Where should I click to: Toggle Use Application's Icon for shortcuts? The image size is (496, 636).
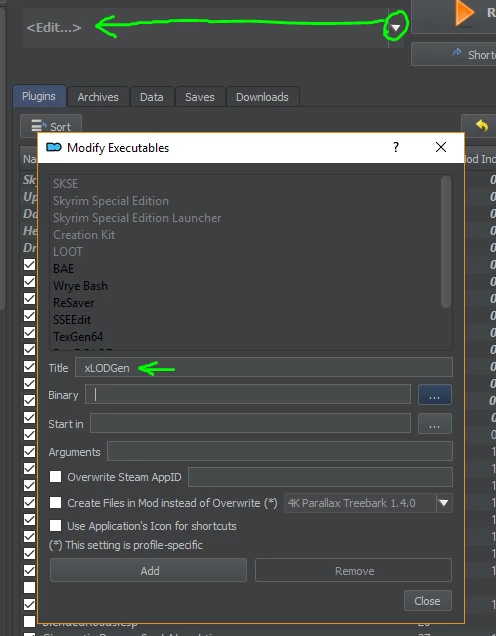point(56,526)
